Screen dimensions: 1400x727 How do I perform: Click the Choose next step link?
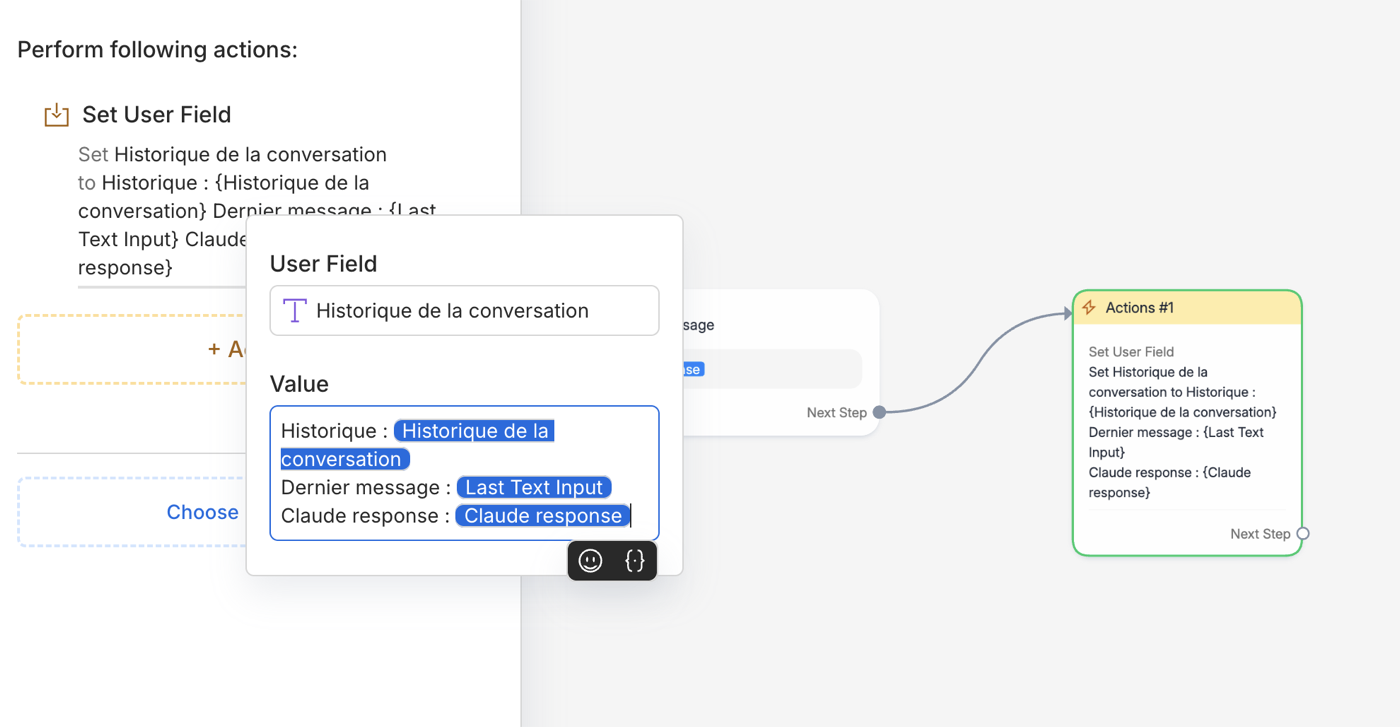[202, 512]
